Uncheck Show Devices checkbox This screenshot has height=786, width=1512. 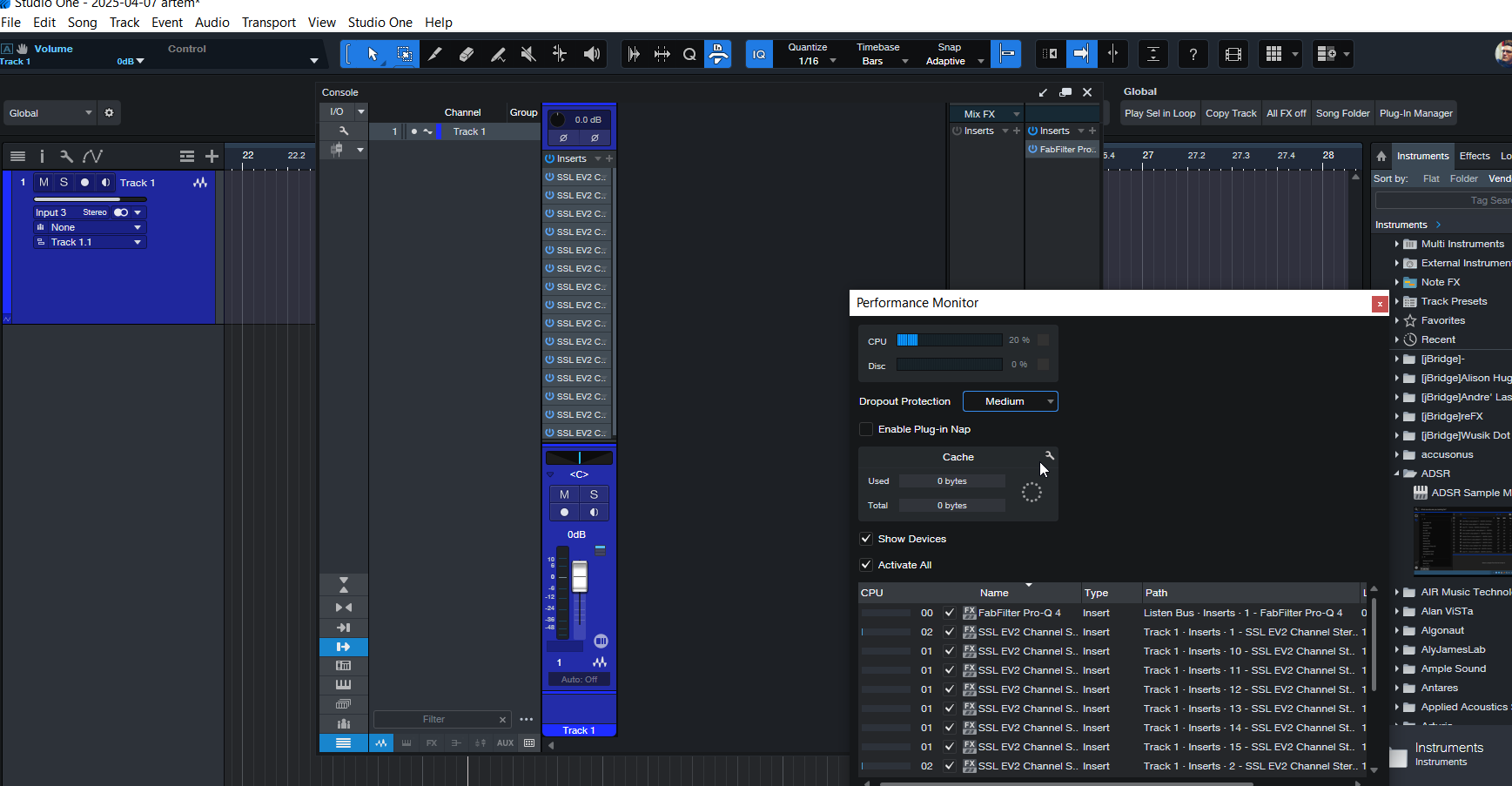(x=866, y=539)
